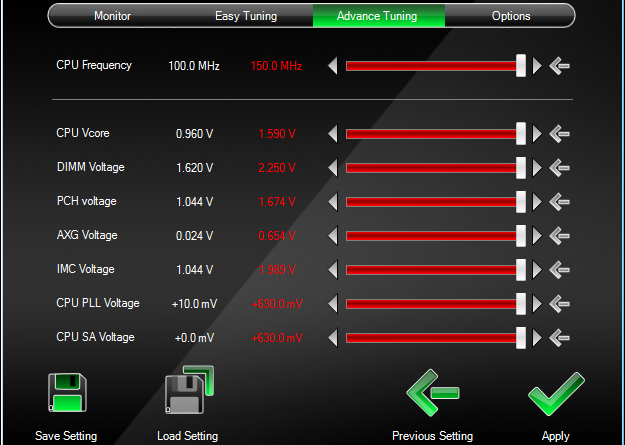Click the CPU PLL Voltage slider handle
The height and width of the screenshot is (445, 625).
521,304
